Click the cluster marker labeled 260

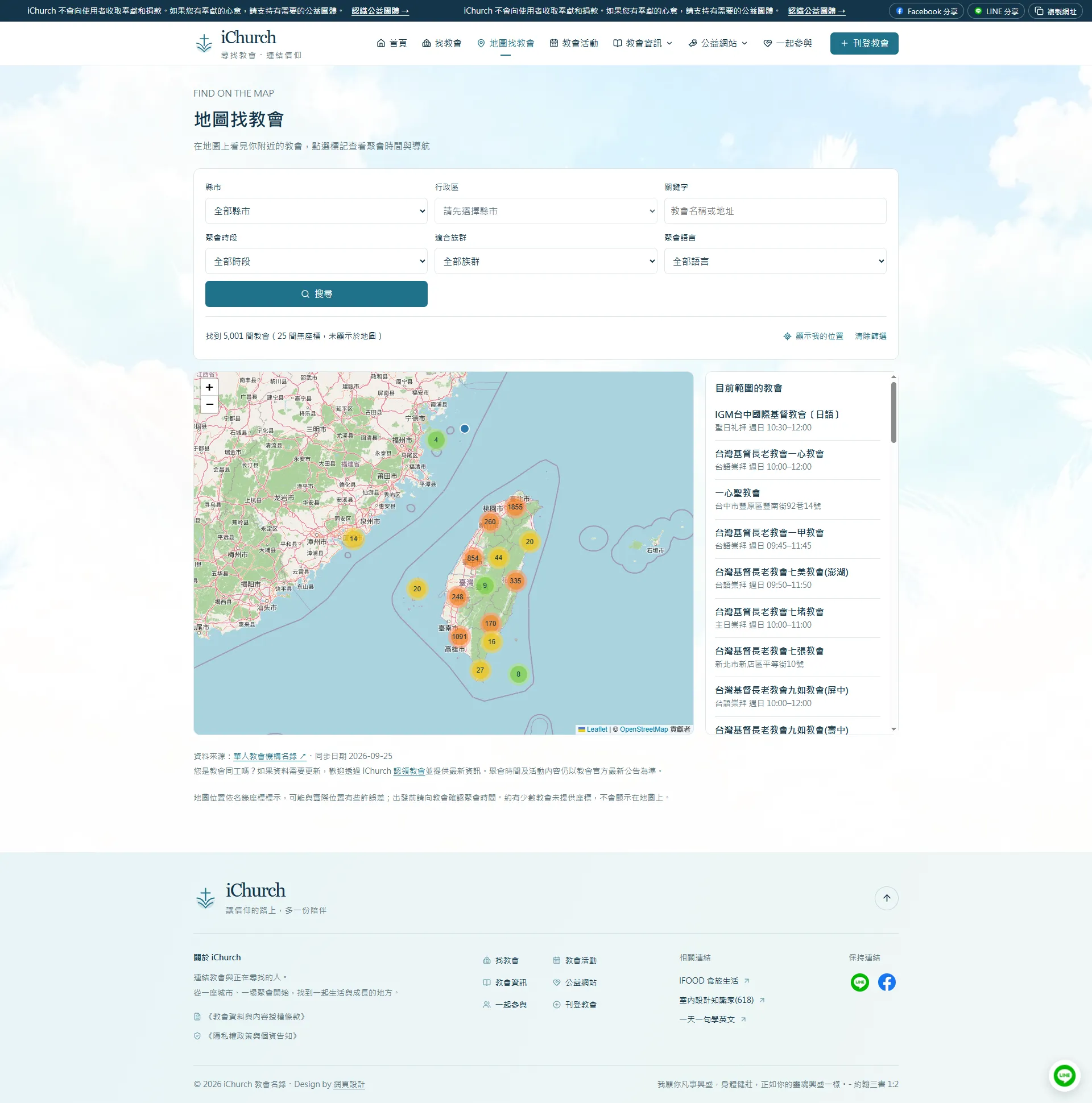point(490,522)
